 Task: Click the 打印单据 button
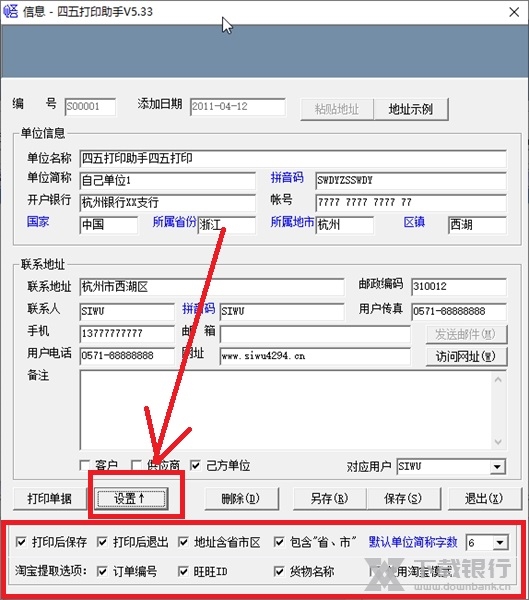pos(49,499)
